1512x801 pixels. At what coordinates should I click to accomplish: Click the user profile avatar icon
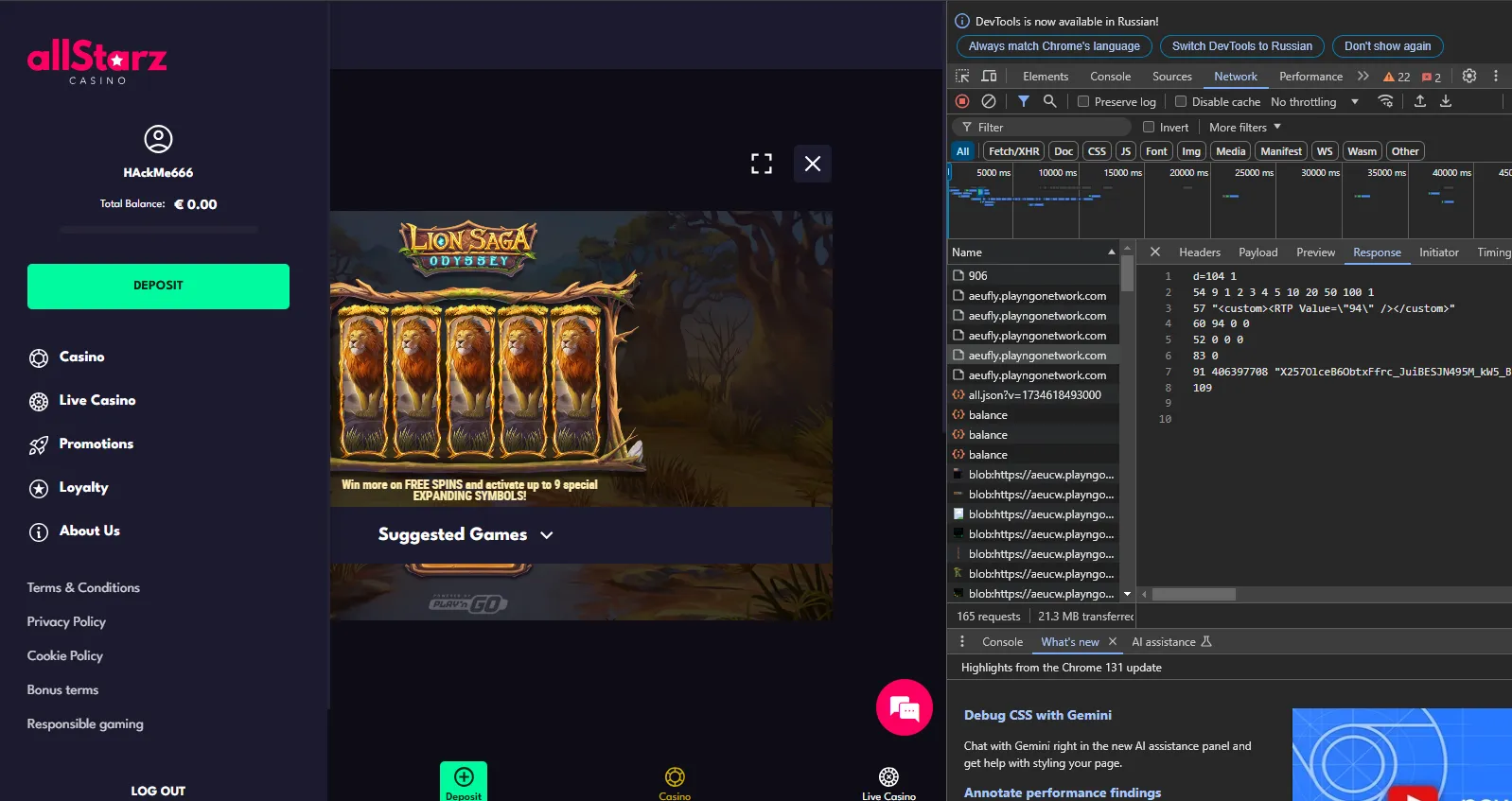click(158, 139)
